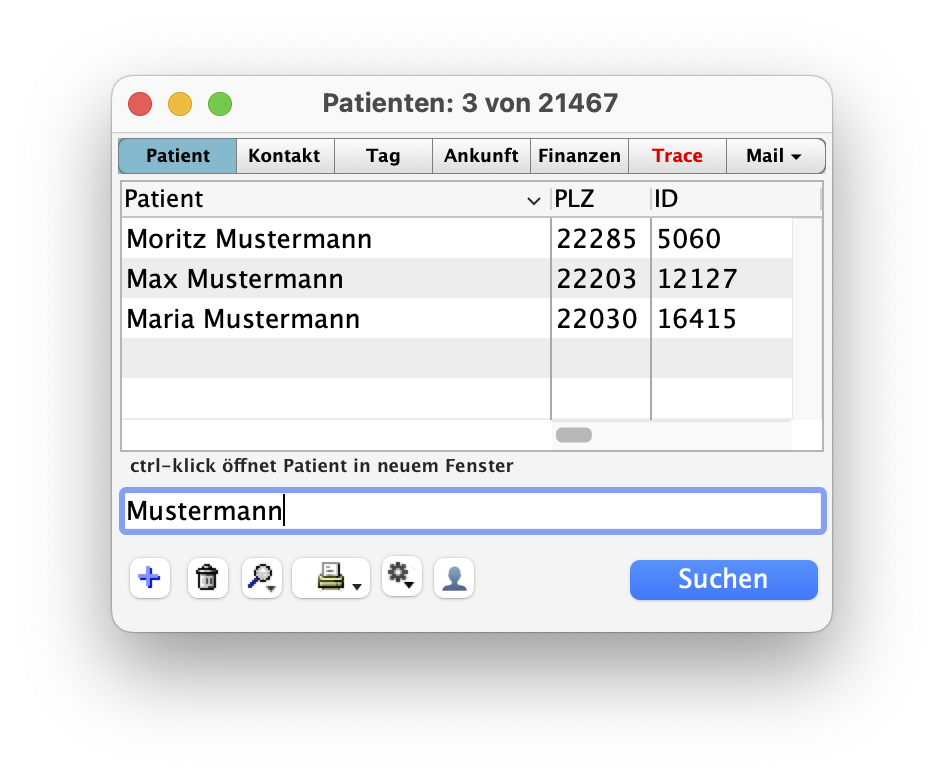The height and width of the screenshot is (780, 944).
Task: Click the horizontal scrollbar under the table
Action: coord(574,435)
